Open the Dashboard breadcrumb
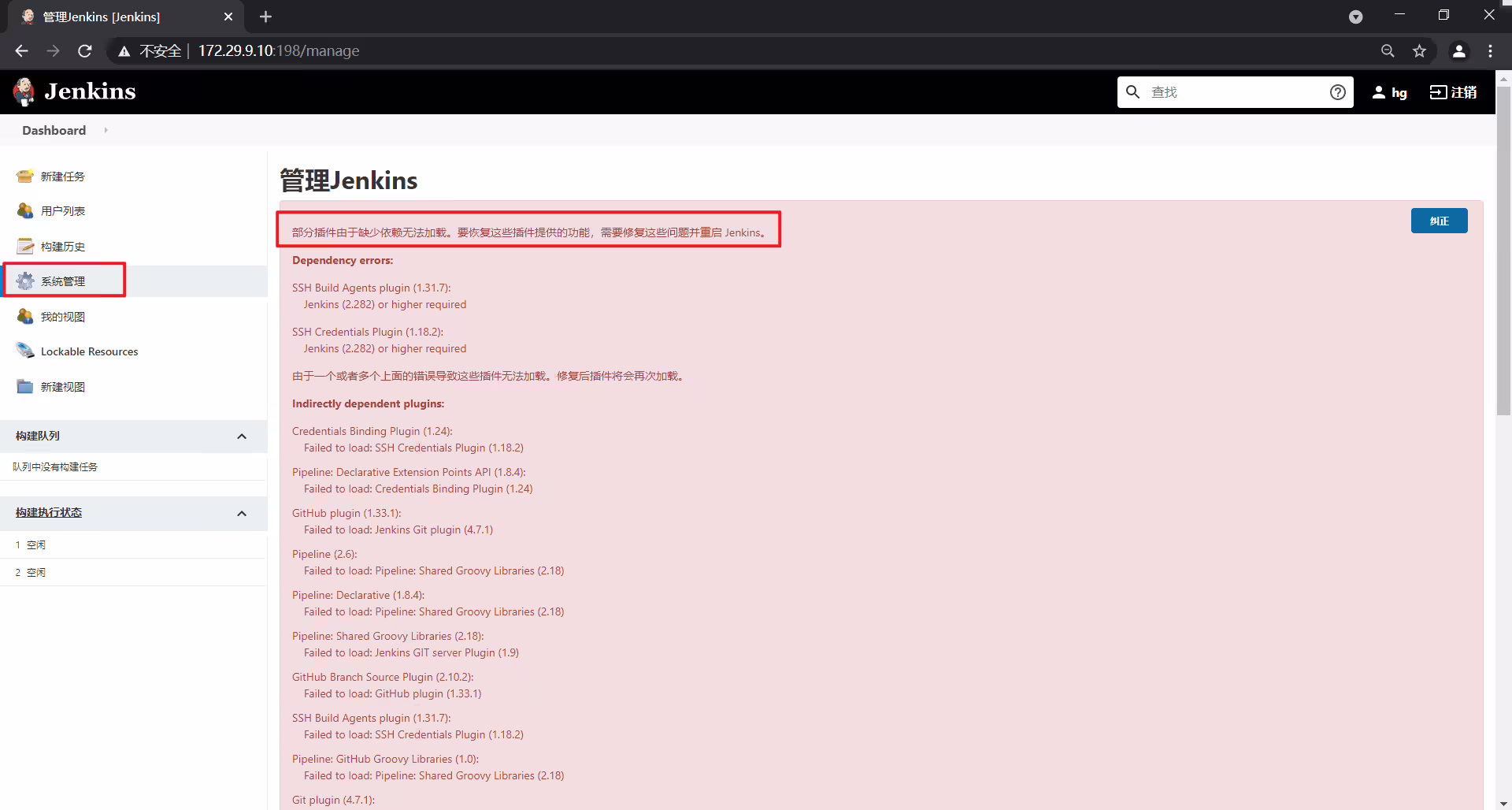Image resolution: width=1512 pixels, height=810 pixels. click(54, 130)
